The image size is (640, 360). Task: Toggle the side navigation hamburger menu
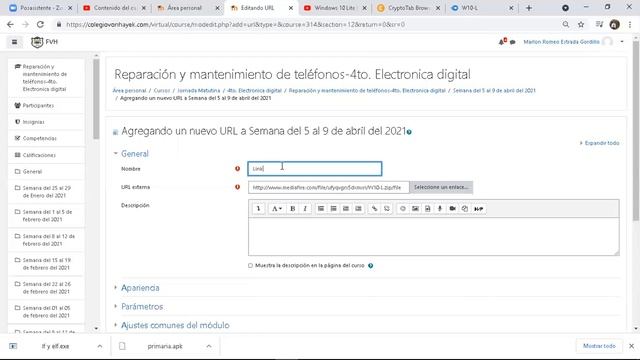click(14, 42)
